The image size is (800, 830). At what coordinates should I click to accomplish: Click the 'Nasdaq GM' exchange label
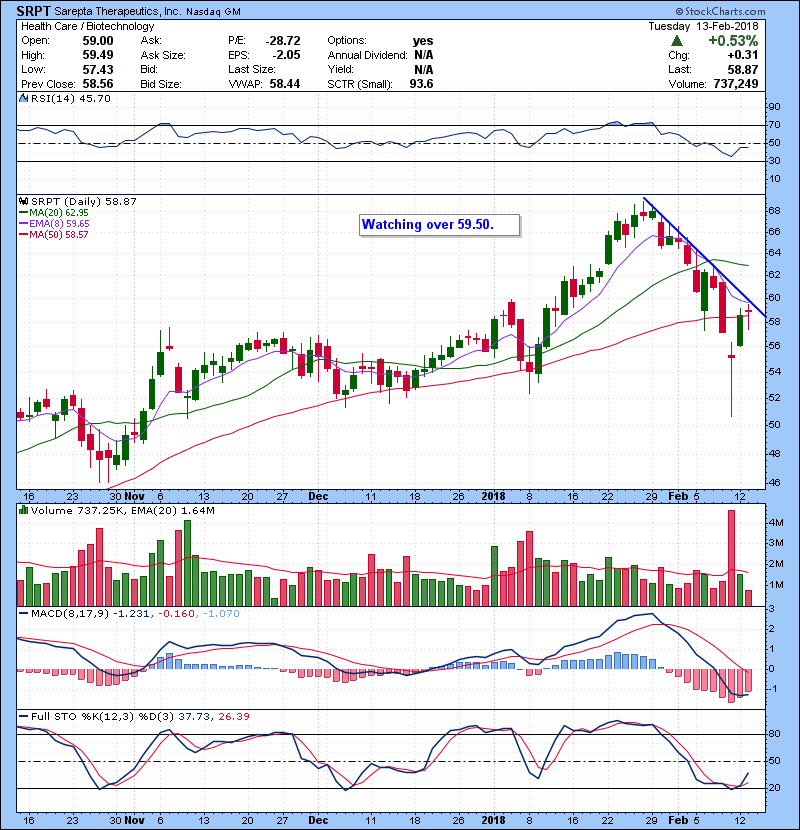point(213,12)
